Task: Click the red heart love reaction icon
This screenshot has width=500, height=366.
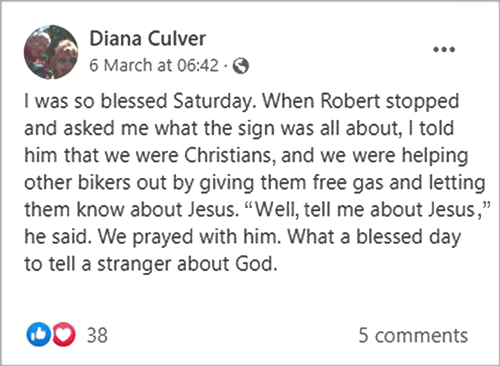Action: [64, 334]
